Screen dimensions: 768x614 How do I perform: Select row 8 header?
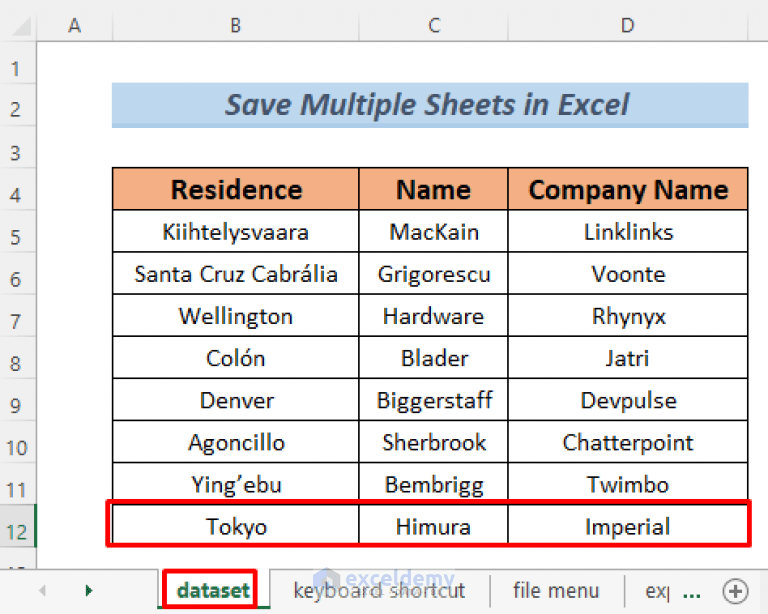(x=18, y=358)
